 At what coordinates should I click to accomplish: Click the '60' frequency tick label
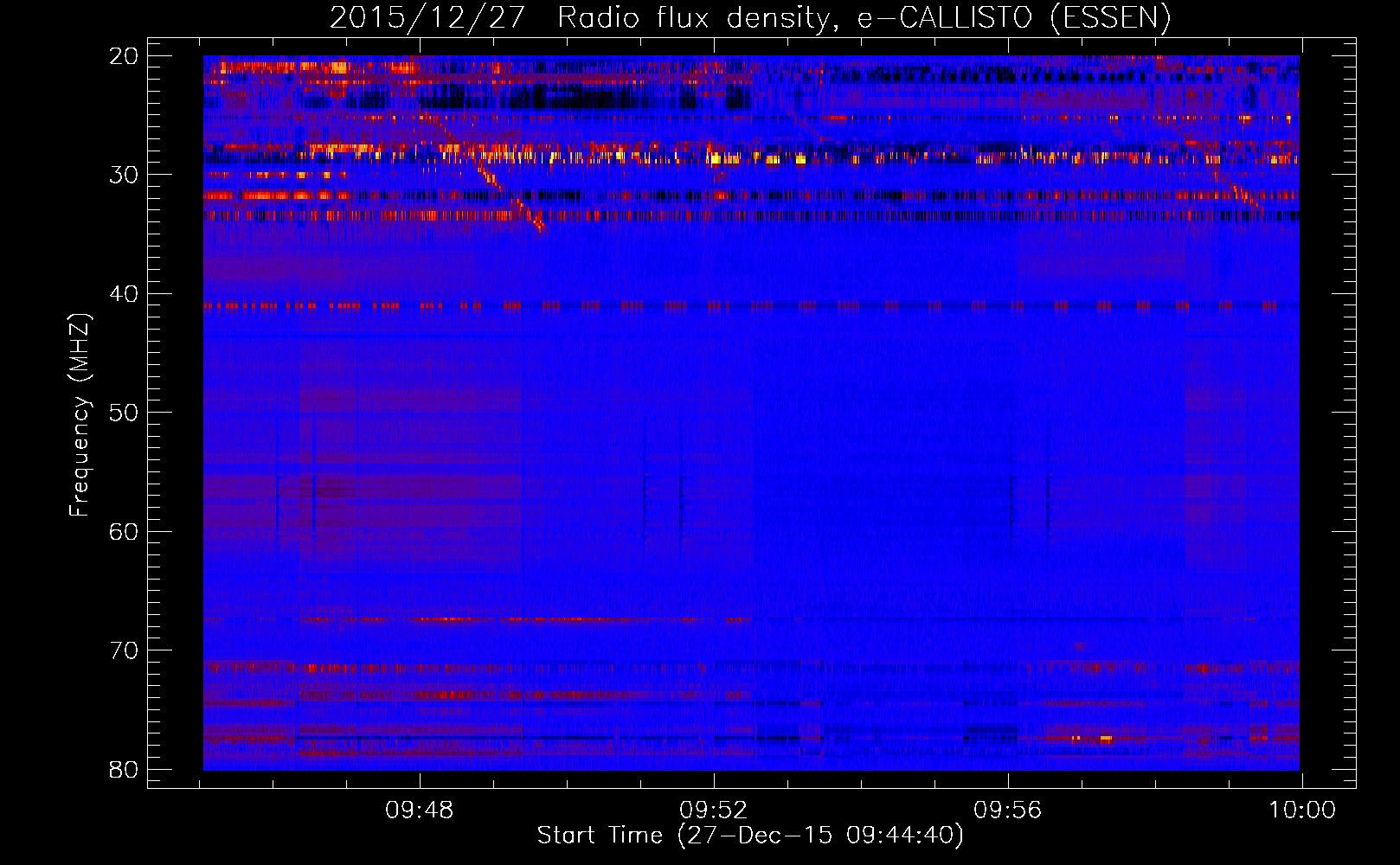(x=124, y=531)
